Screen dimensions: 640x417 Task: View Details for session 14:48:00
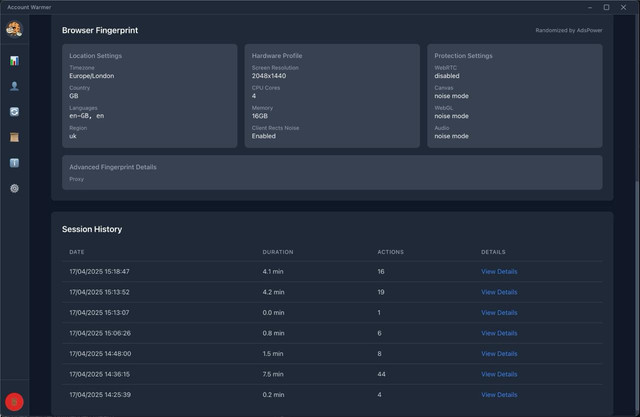coord(499,354)
